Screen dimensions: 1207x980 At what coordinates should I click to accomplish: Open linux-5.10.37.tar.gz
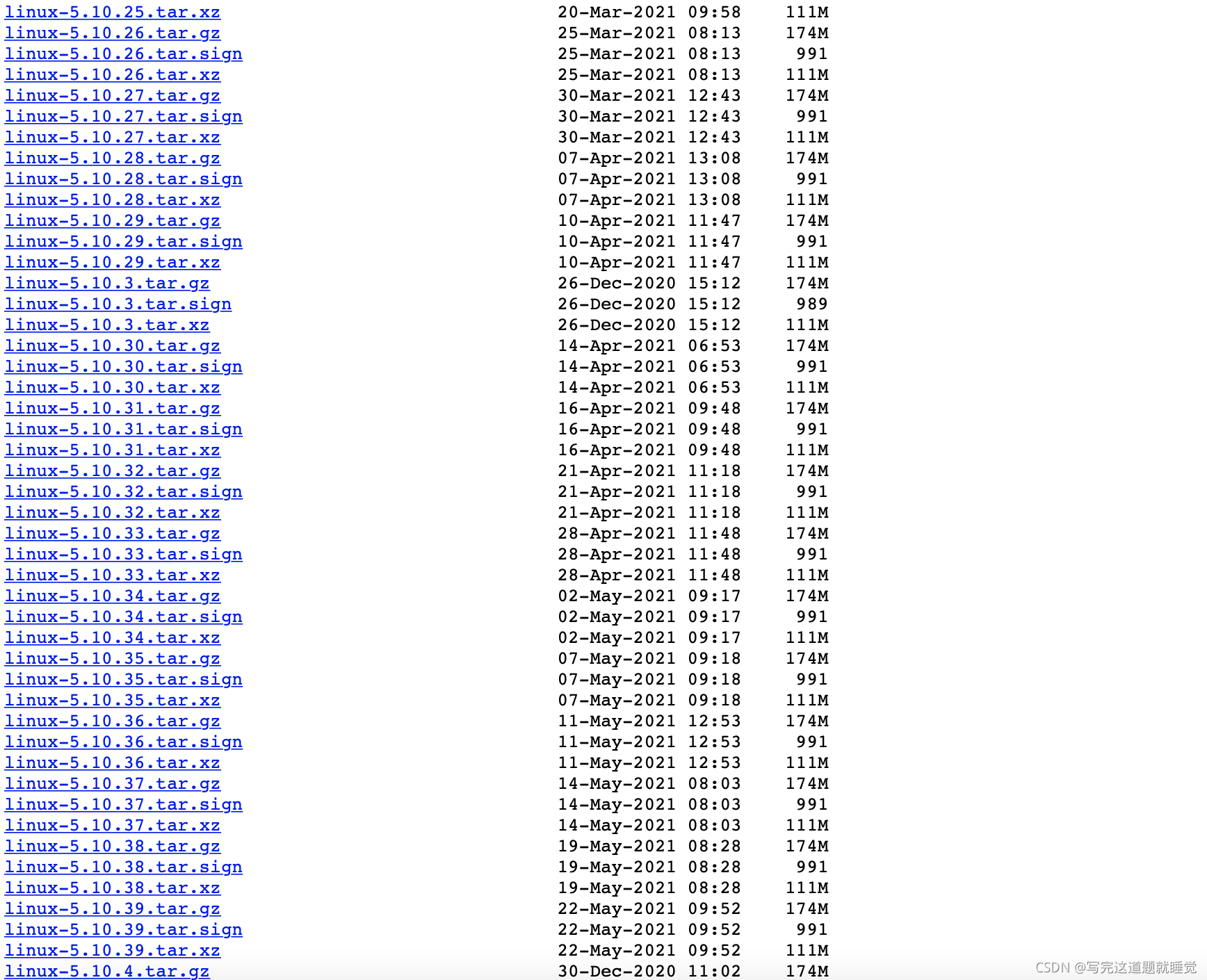[x=113, y=784]
